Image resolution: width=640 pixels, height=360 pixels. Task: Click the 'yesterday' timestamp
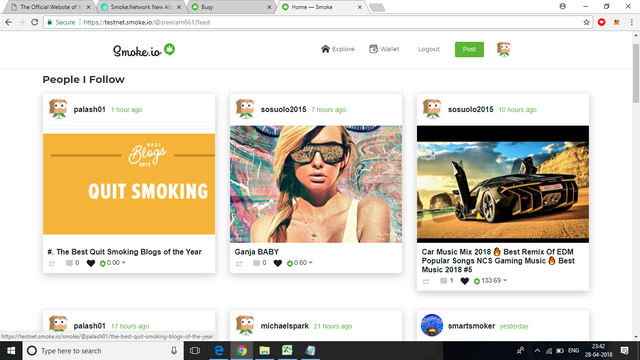[x=514, y=326]
